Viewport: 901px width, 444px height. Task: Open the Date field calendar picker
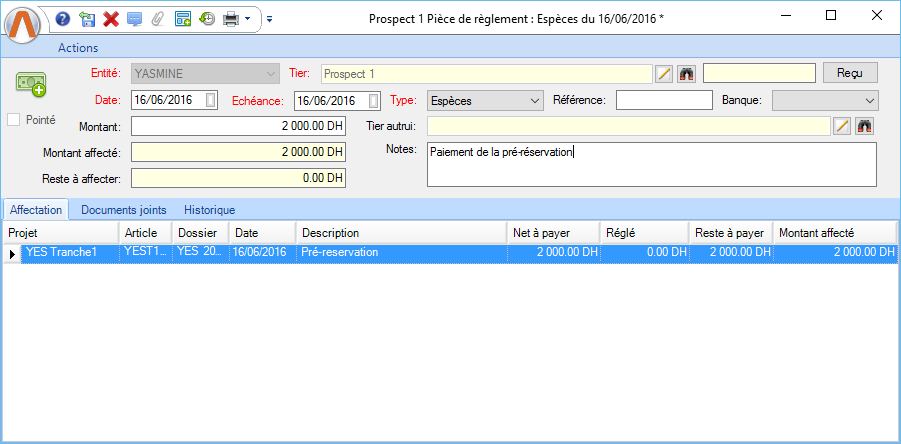[x=211, y=100]
